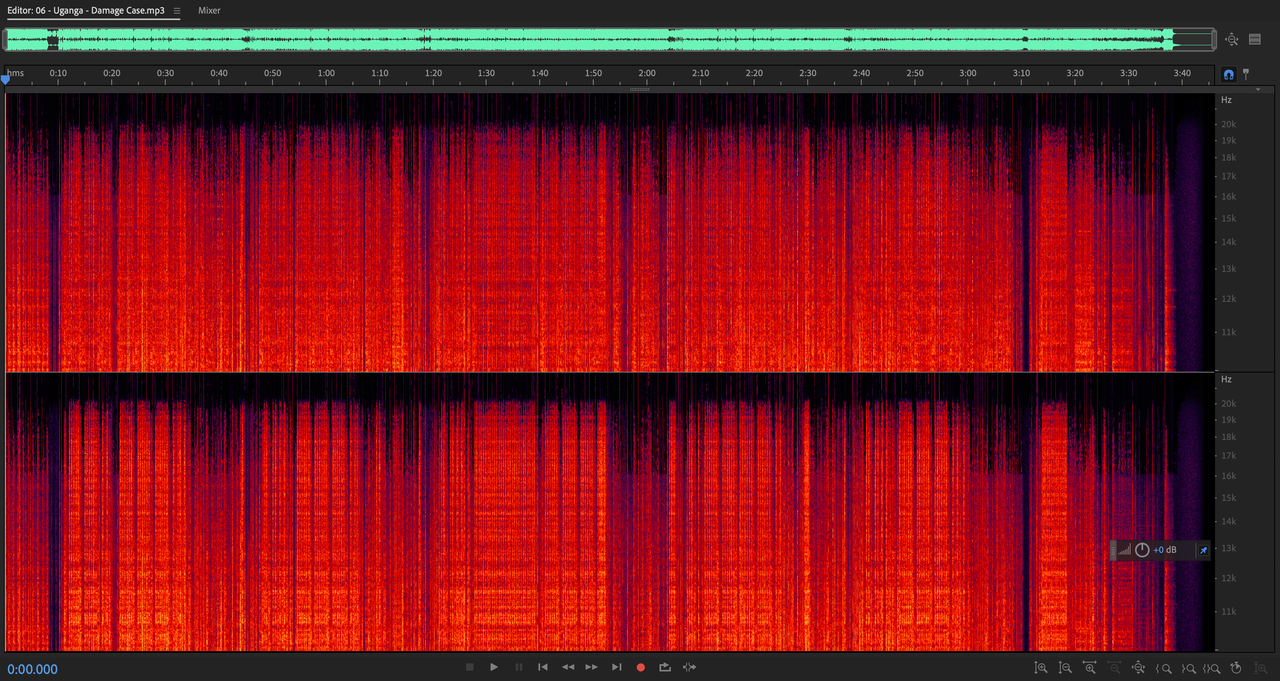Start playback with the Play button

(494, 667)
